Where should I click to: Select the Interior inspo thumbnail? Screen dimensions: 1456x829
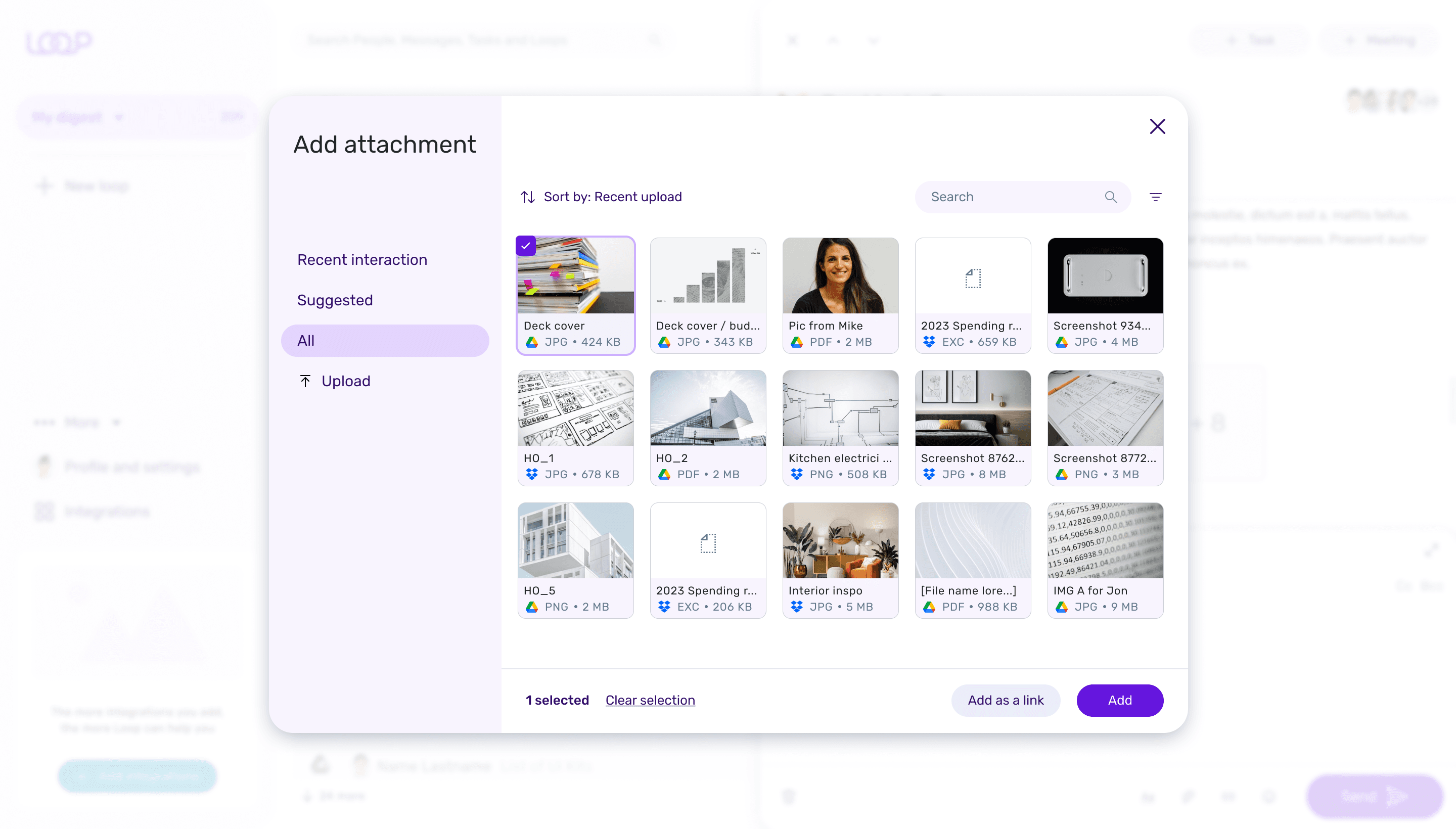point(840,540)
